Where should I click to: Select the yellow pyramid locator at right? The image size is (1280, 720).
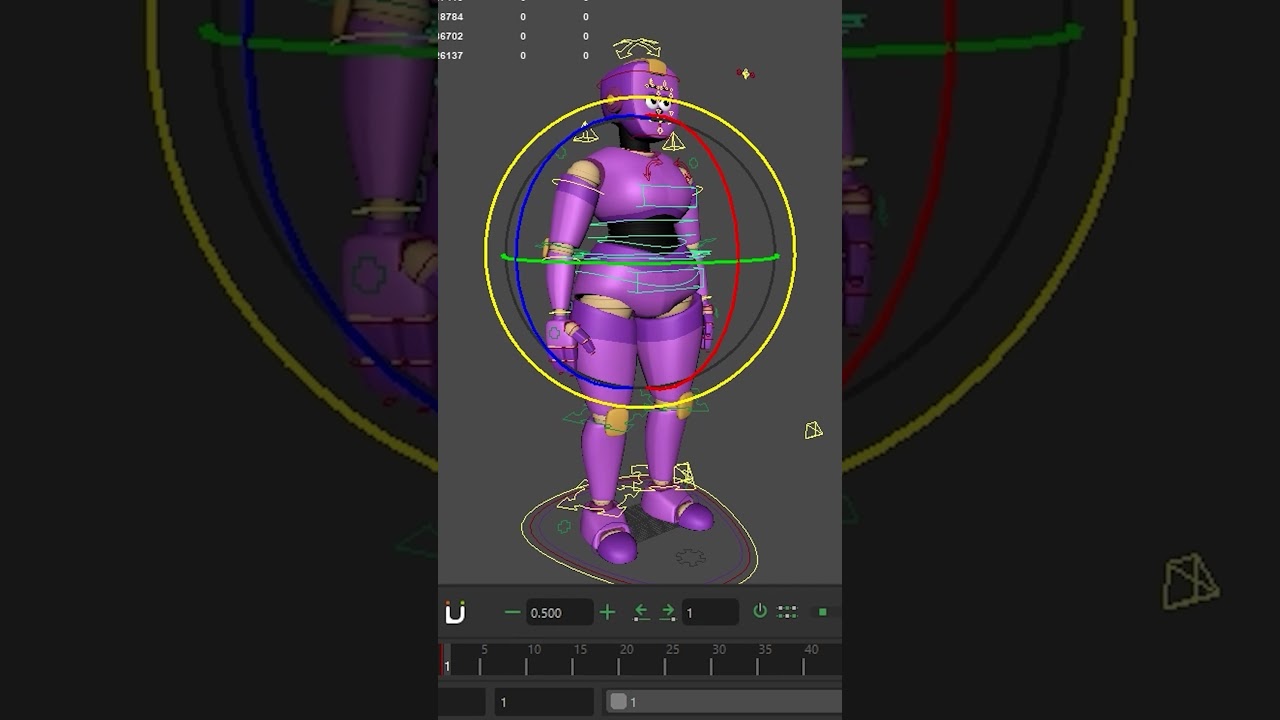click(x=813, y=430)
